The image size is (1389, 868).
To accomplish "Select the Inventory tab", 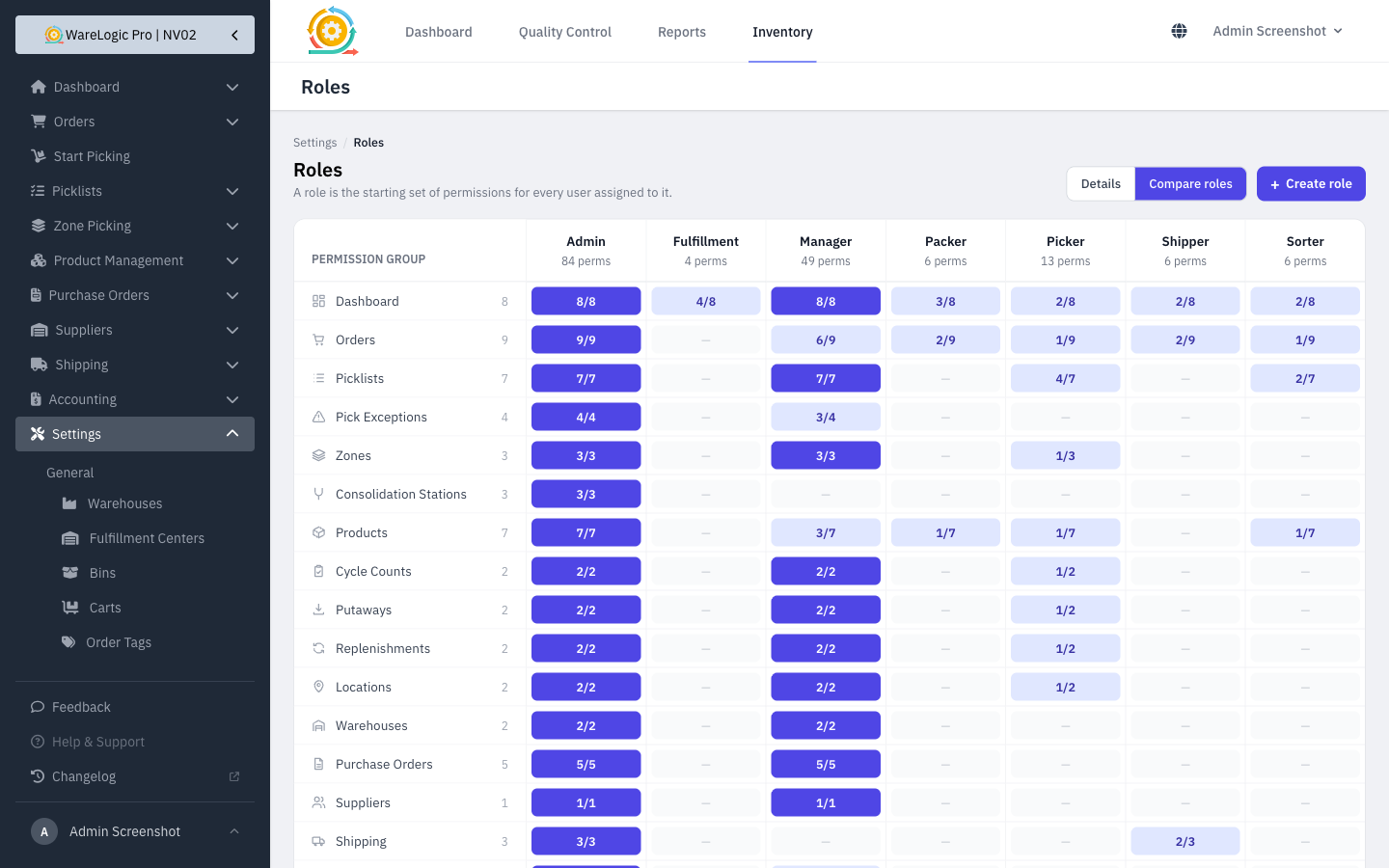I will 782,32.
